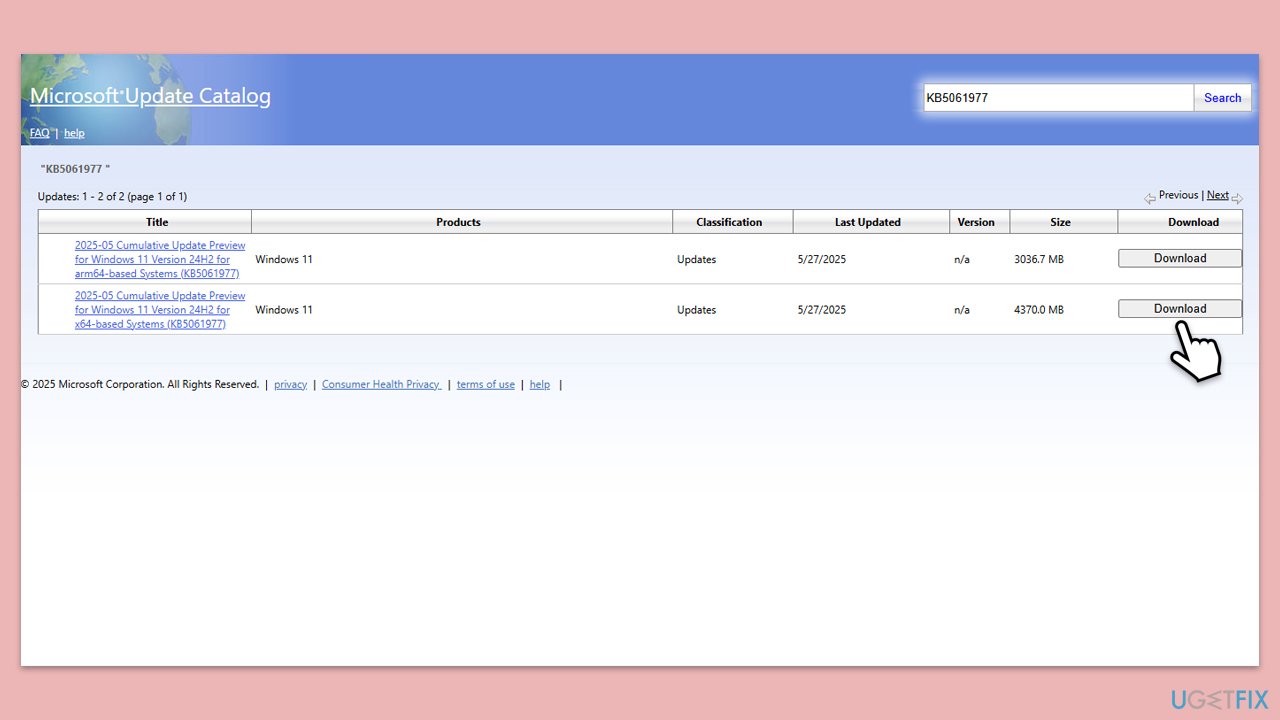Click the Next page arrow icon
1280x720 pixels.
[x=1237, y=198]
